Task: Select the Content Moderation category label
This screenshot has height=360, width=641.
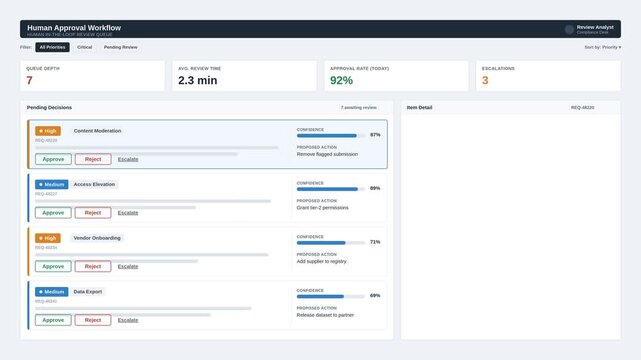Action: click(x=97, y=131)
